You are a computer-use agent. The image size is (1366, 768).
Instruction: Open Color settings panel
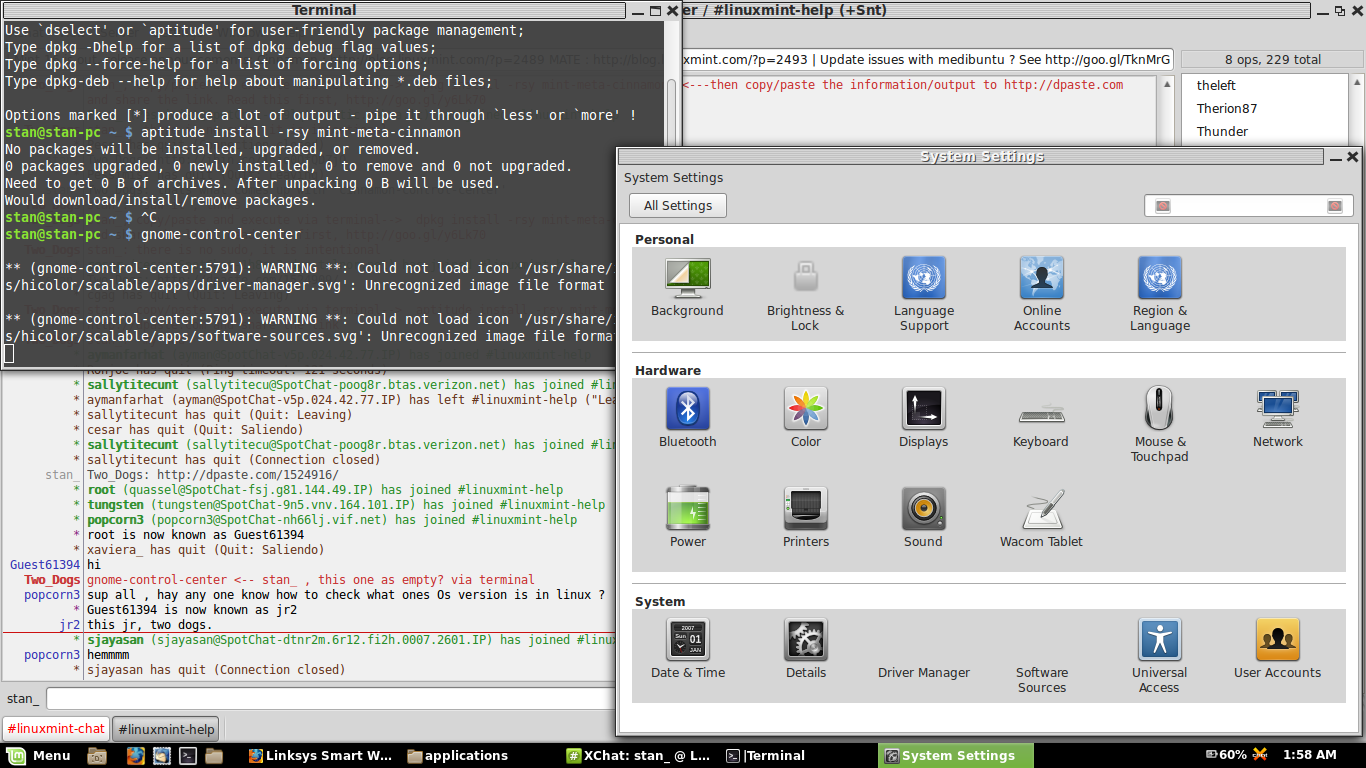click(805, 418)
